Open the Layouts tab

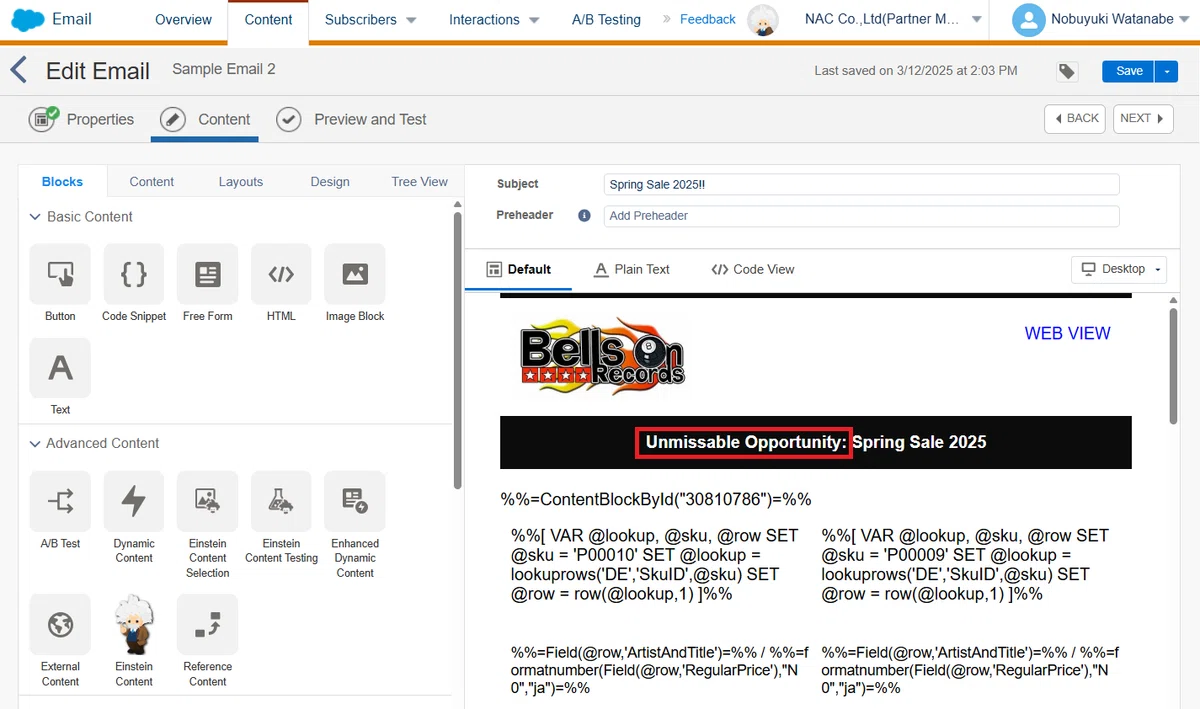(241, 182)
